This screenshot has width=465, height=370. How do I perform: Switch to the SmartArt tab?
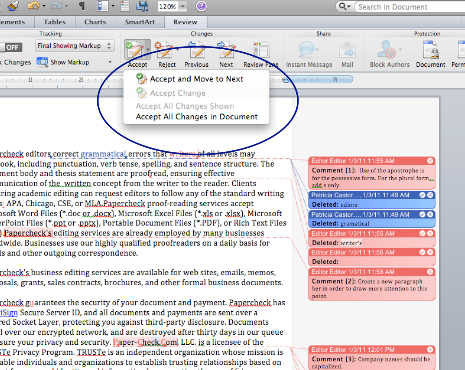click(x=140, y=22)
